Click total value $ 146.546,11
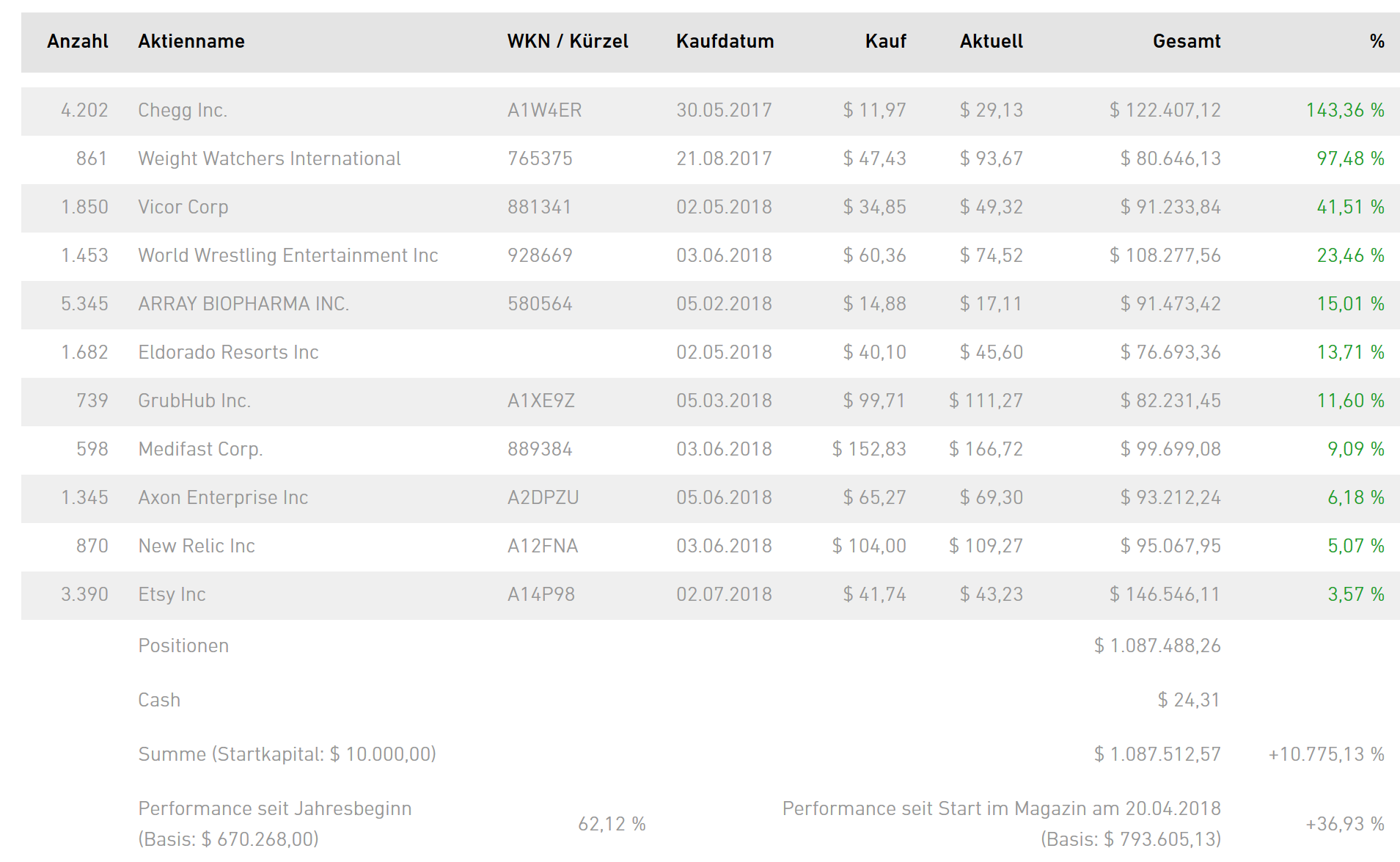 (x=1165, y=594)
